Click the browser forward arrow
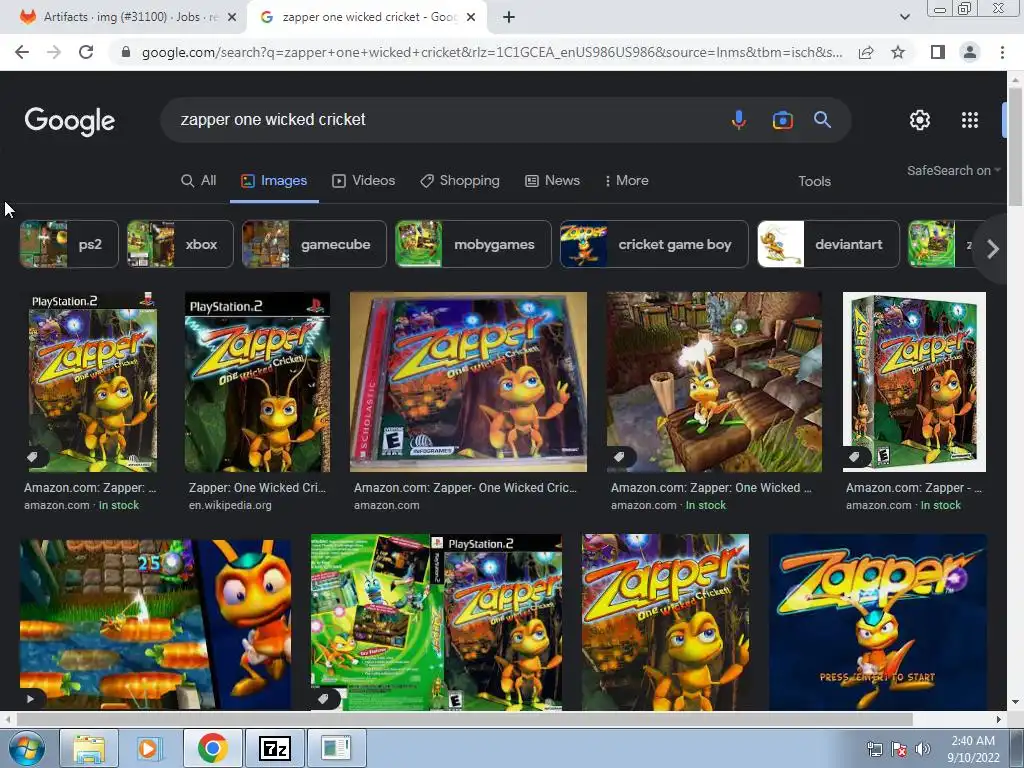This screenshot has height=768, width=1024. [54, 52]
